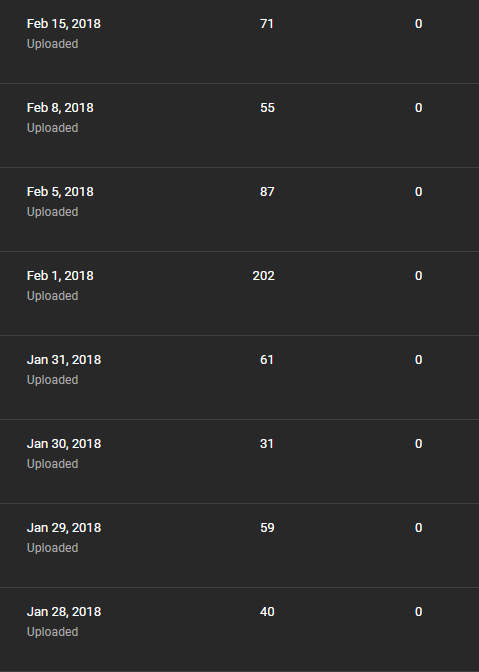Open the Jan 31, 2018 date entry
The width and height of the screenshot is (479, 672).
[64, 360]
